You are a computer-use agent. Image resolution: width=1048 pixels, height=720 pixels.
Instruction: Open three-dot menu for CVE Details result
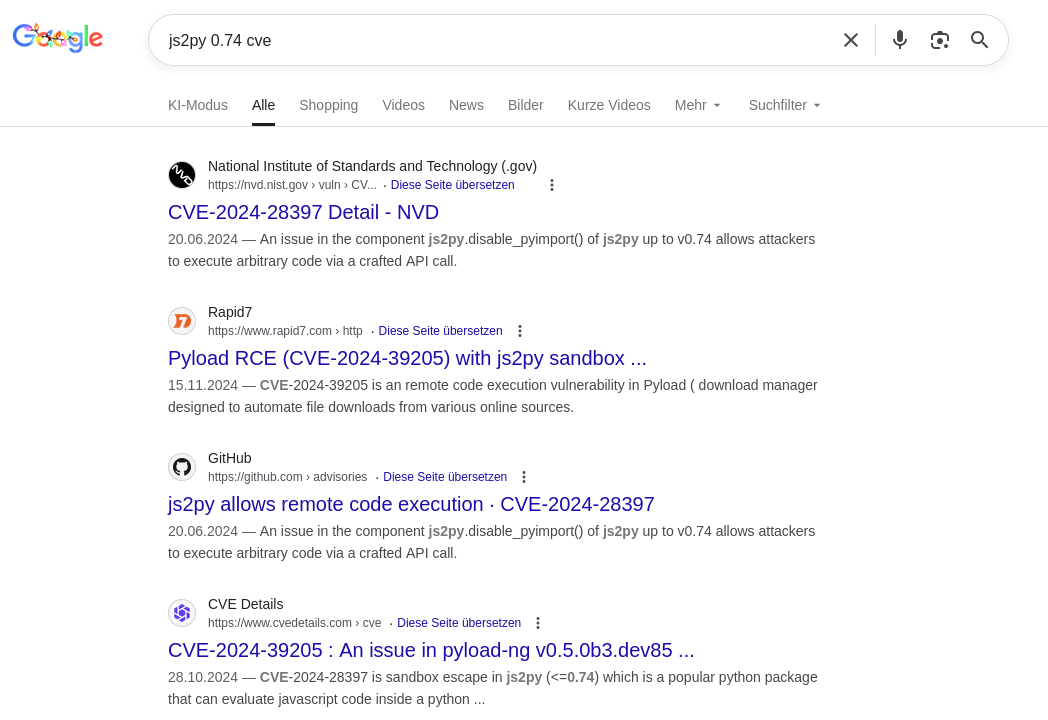[537, 623]
